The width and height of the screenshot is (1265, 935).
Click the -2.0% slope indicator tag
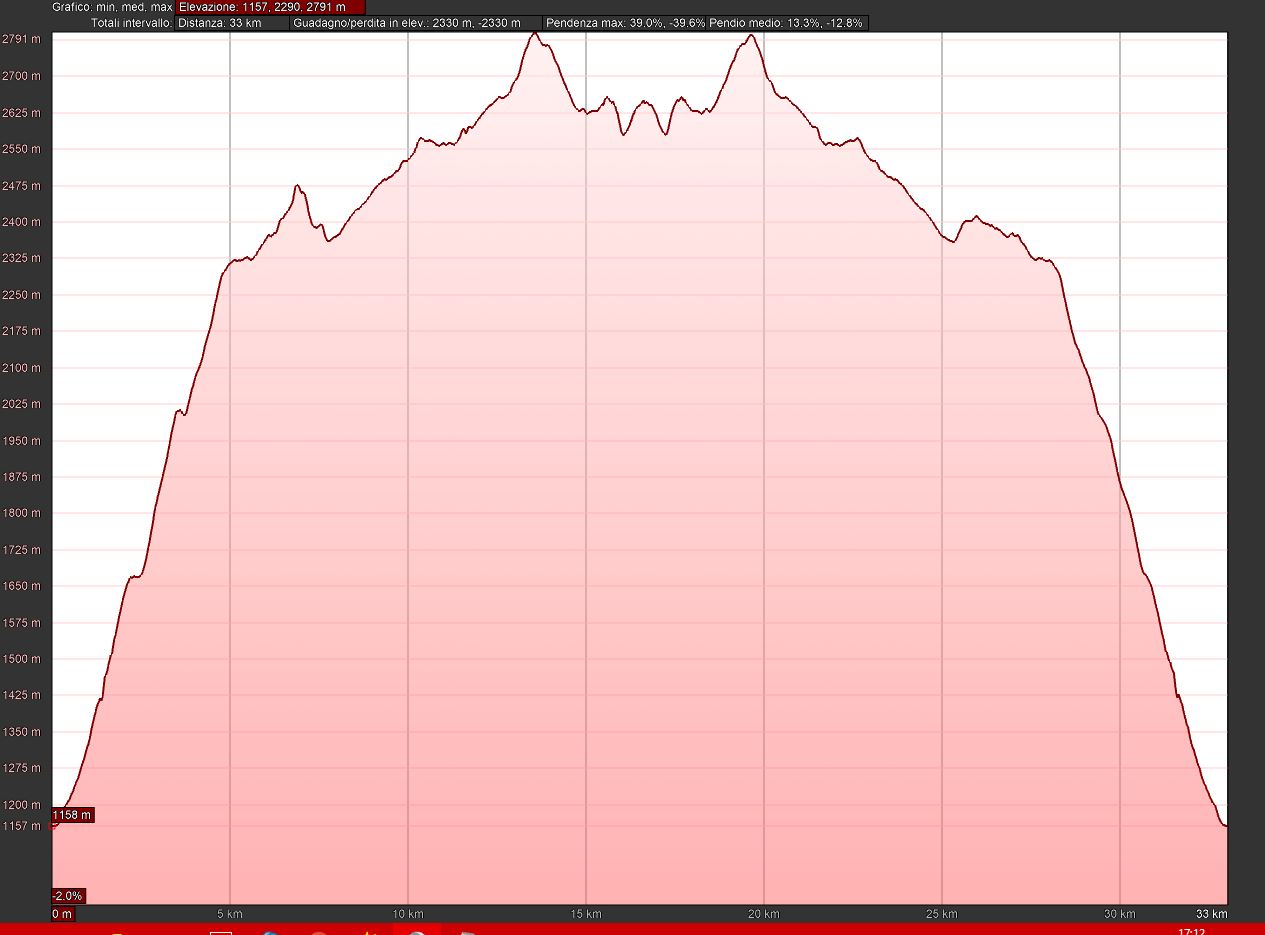68,895
